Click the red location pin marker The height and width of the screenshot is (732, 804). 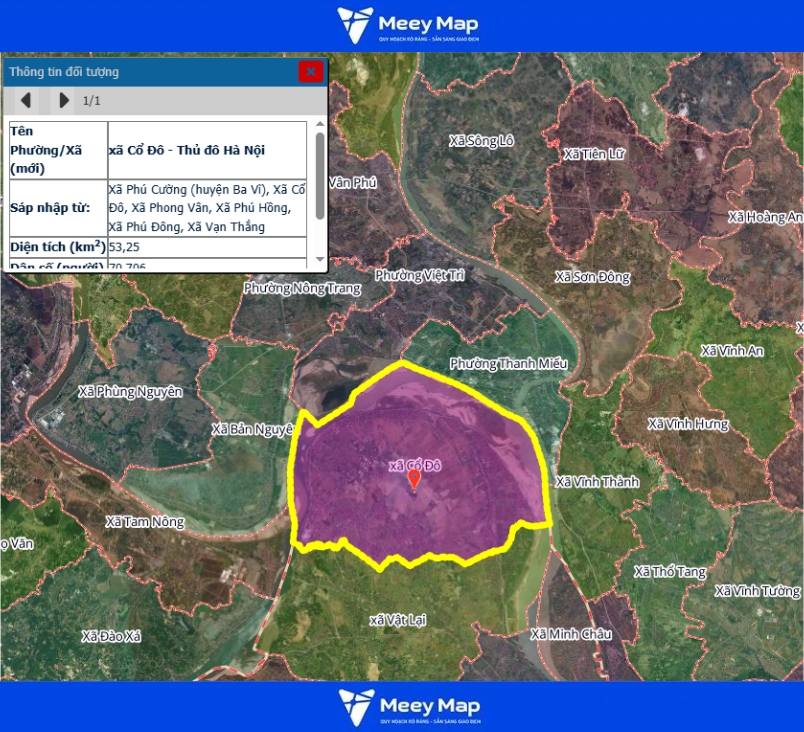pyautogui.click(x=414, y=480)
